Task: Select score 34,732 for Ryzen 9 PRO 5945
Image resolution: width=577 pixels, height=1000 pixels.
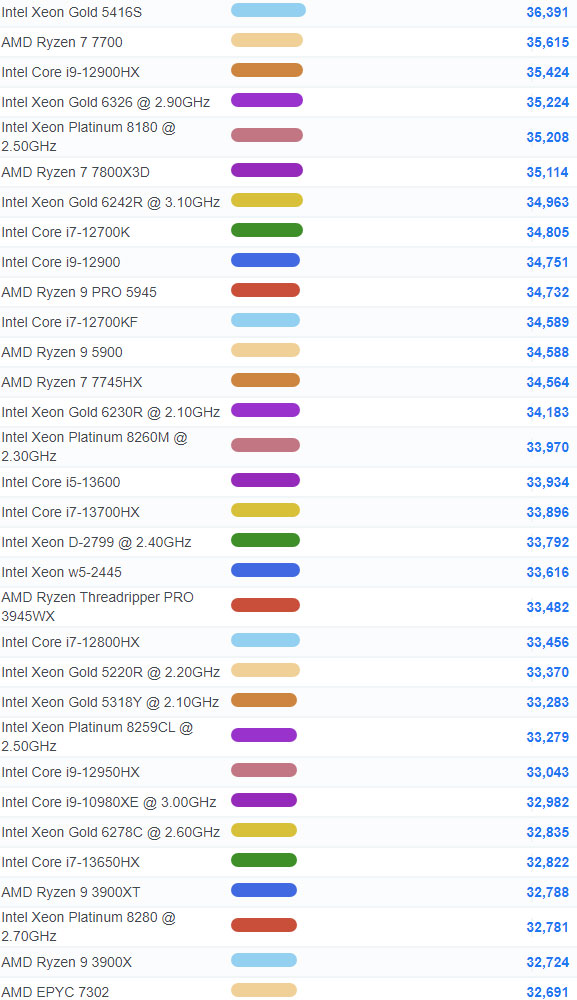Action: [547, 292]
